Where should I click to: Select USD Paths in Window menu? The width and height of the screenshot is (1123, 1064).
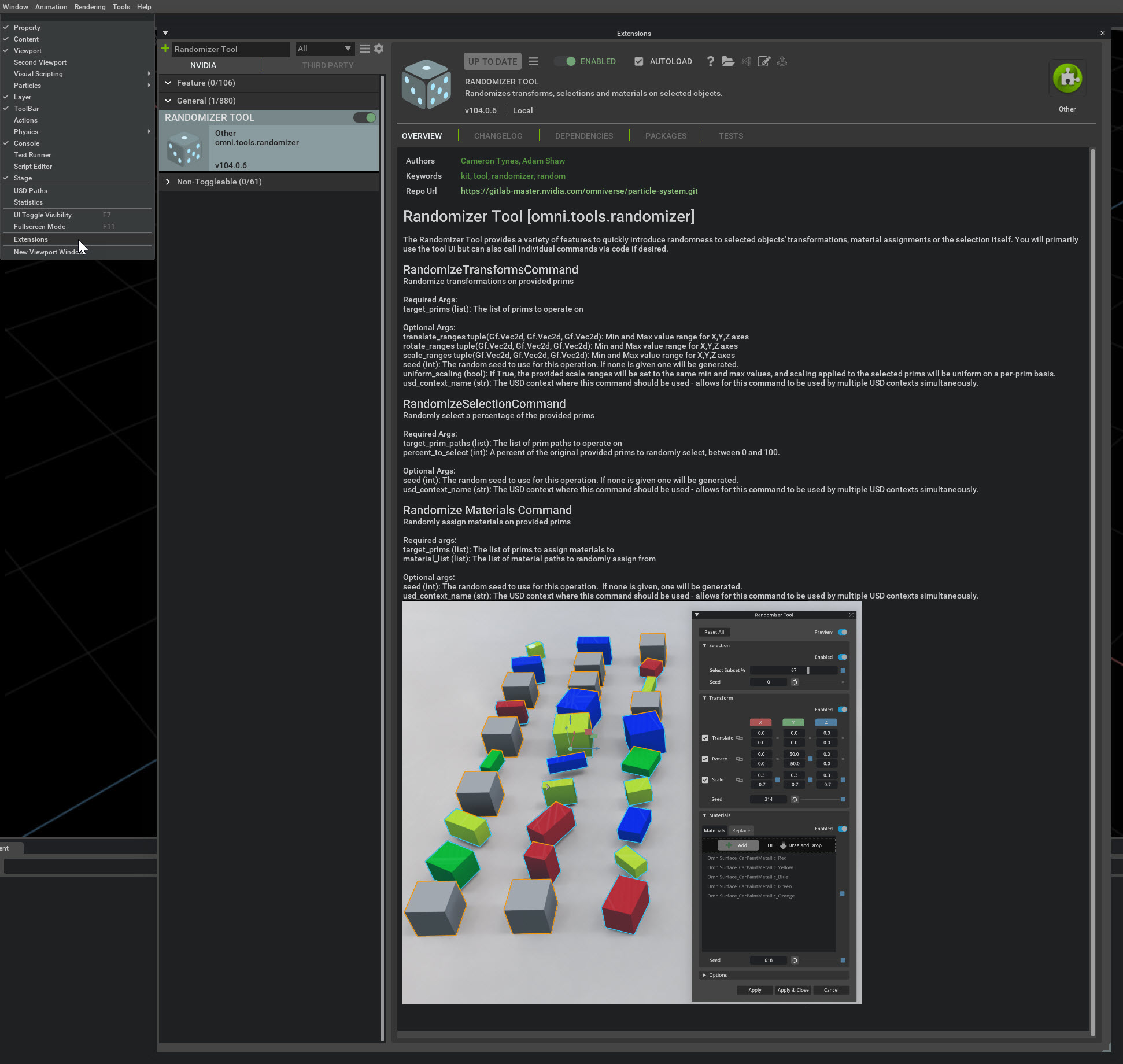coord(77,191)
